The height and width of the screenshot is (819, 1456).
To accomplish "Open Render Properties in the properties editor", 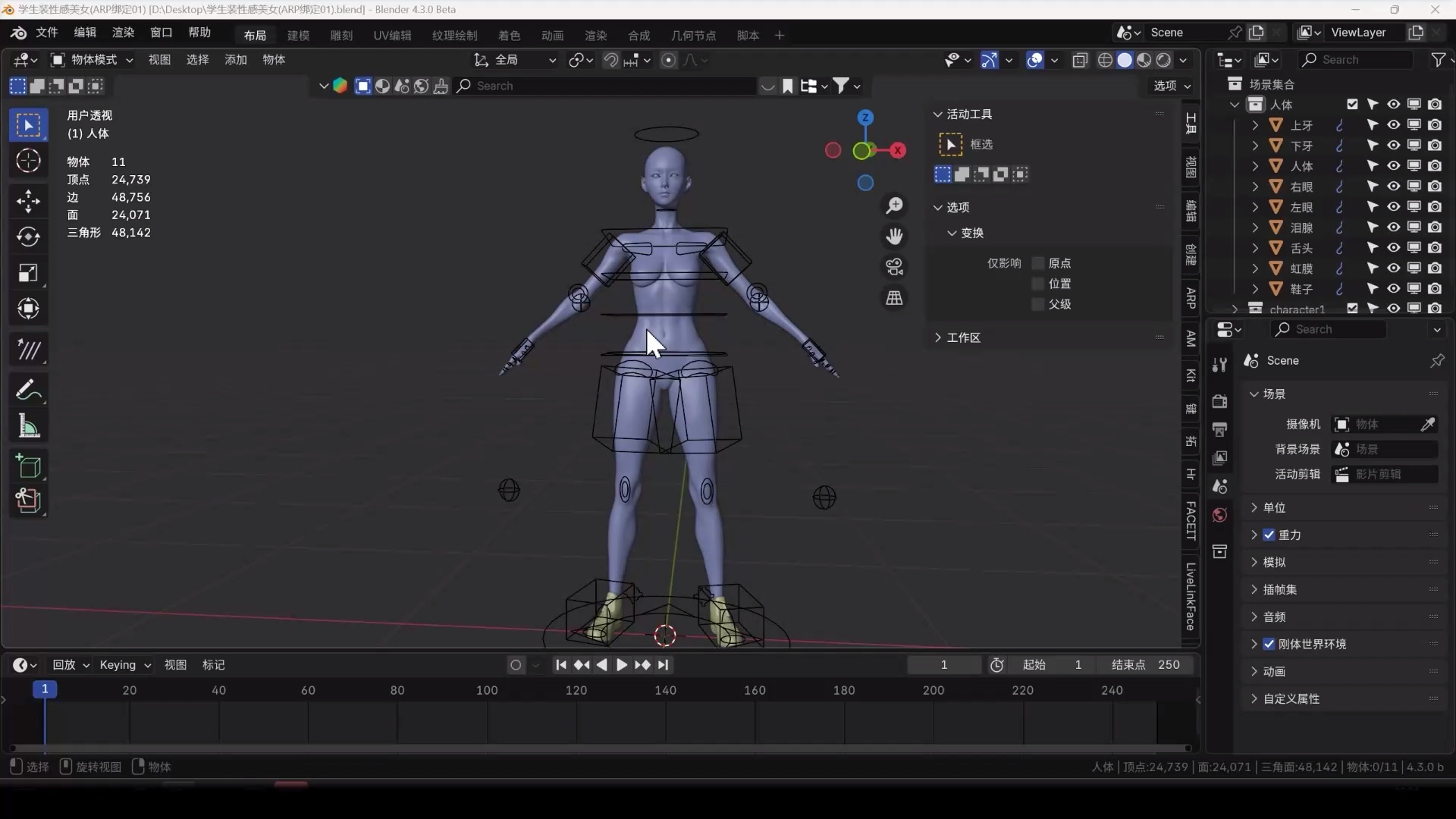I will coord(1219,402).
